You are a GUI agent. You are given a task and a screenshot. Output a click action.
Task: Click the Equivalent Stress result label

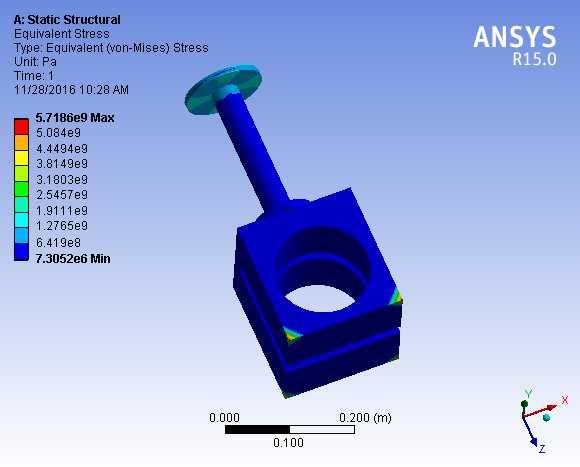point(62,34)
